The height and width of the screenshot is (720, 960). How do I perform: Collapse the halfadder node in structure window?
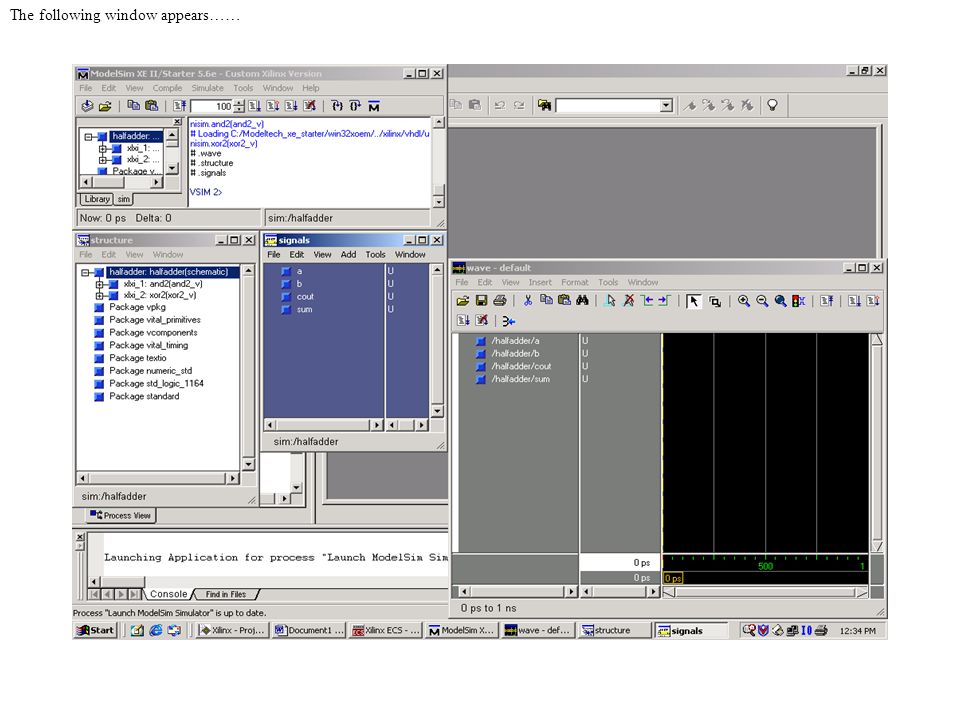click(x=86, y=272)
